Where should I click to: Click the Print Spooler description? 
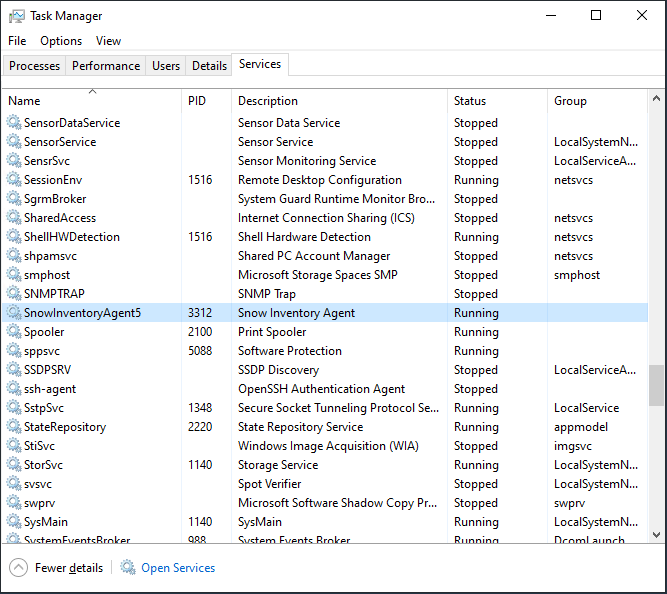coord(272,332)
